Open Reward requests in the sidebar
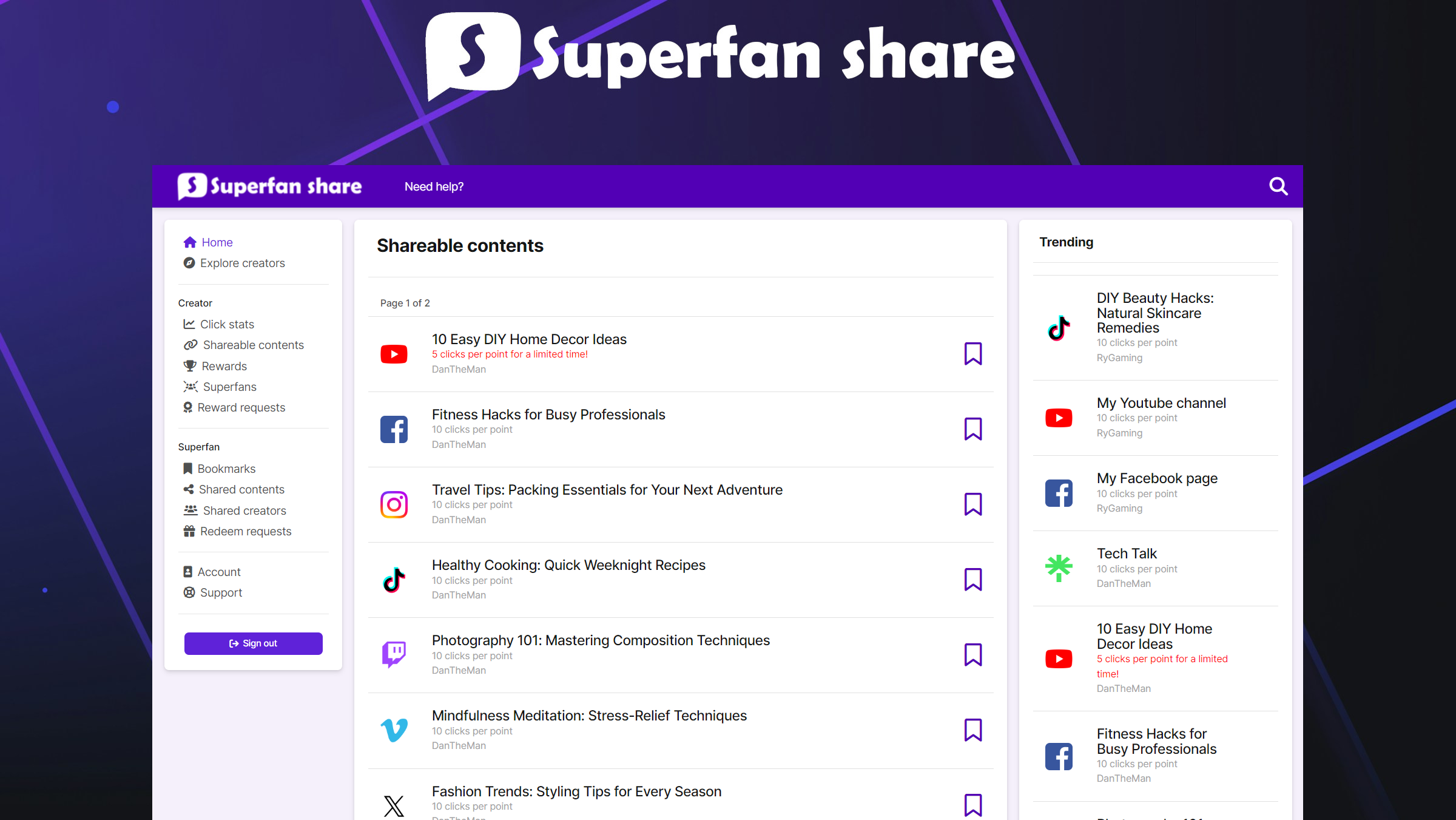Image resolution: width=1456 pixels, height=820 pixels. click(x=243, y=407)
